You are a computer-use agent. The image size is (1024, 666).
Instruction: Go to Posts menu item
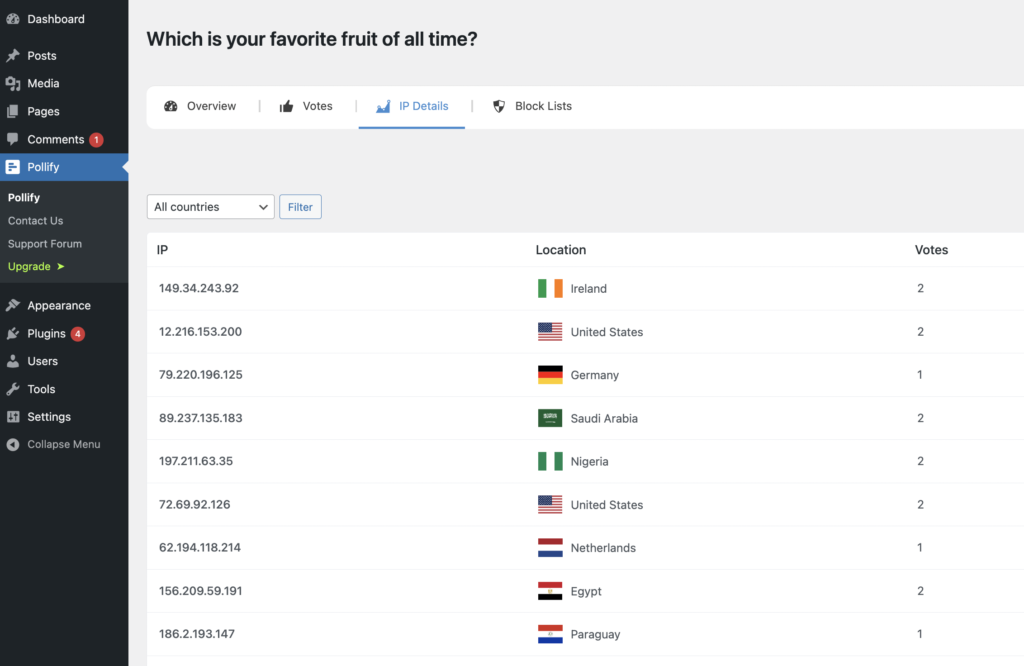64,56
